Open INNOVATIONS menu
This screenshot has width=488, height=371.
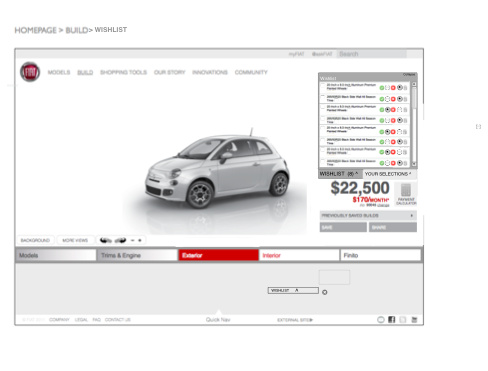[210, 72]
